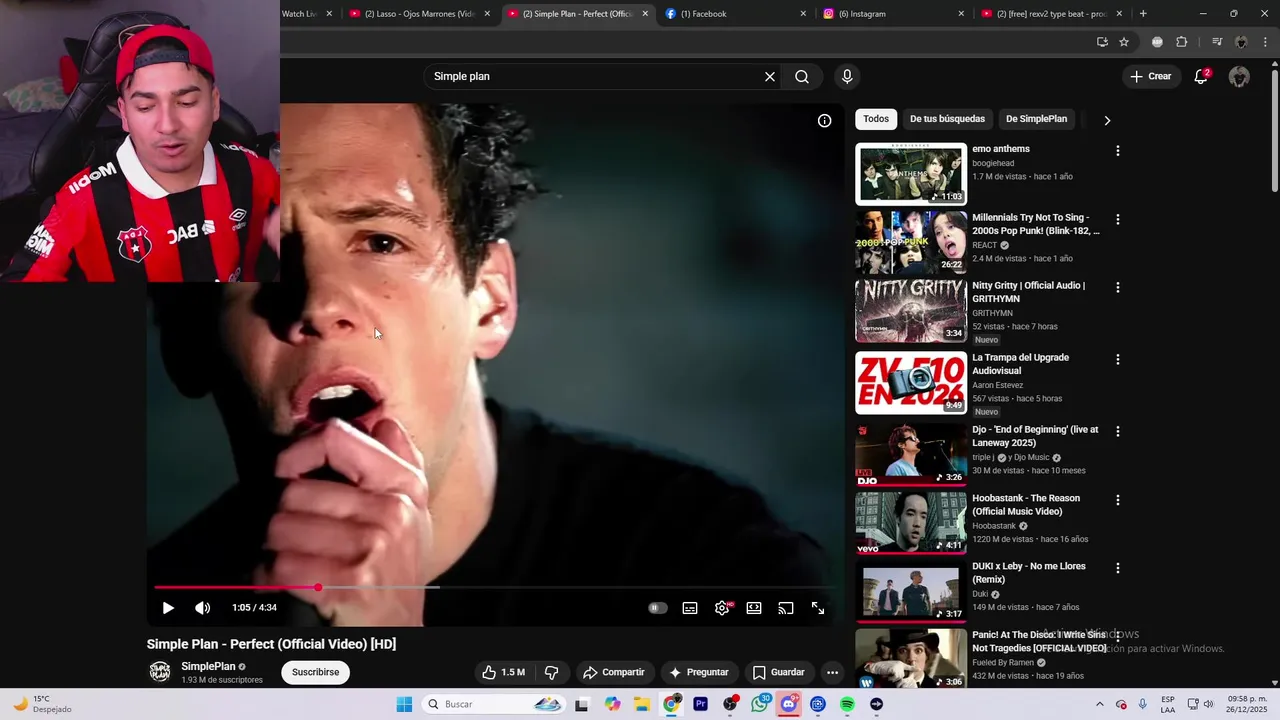Open the 'emo anthems' video thumbnail
The image size is (1280, 720).
pyautogui.click(x=911, y=174)
